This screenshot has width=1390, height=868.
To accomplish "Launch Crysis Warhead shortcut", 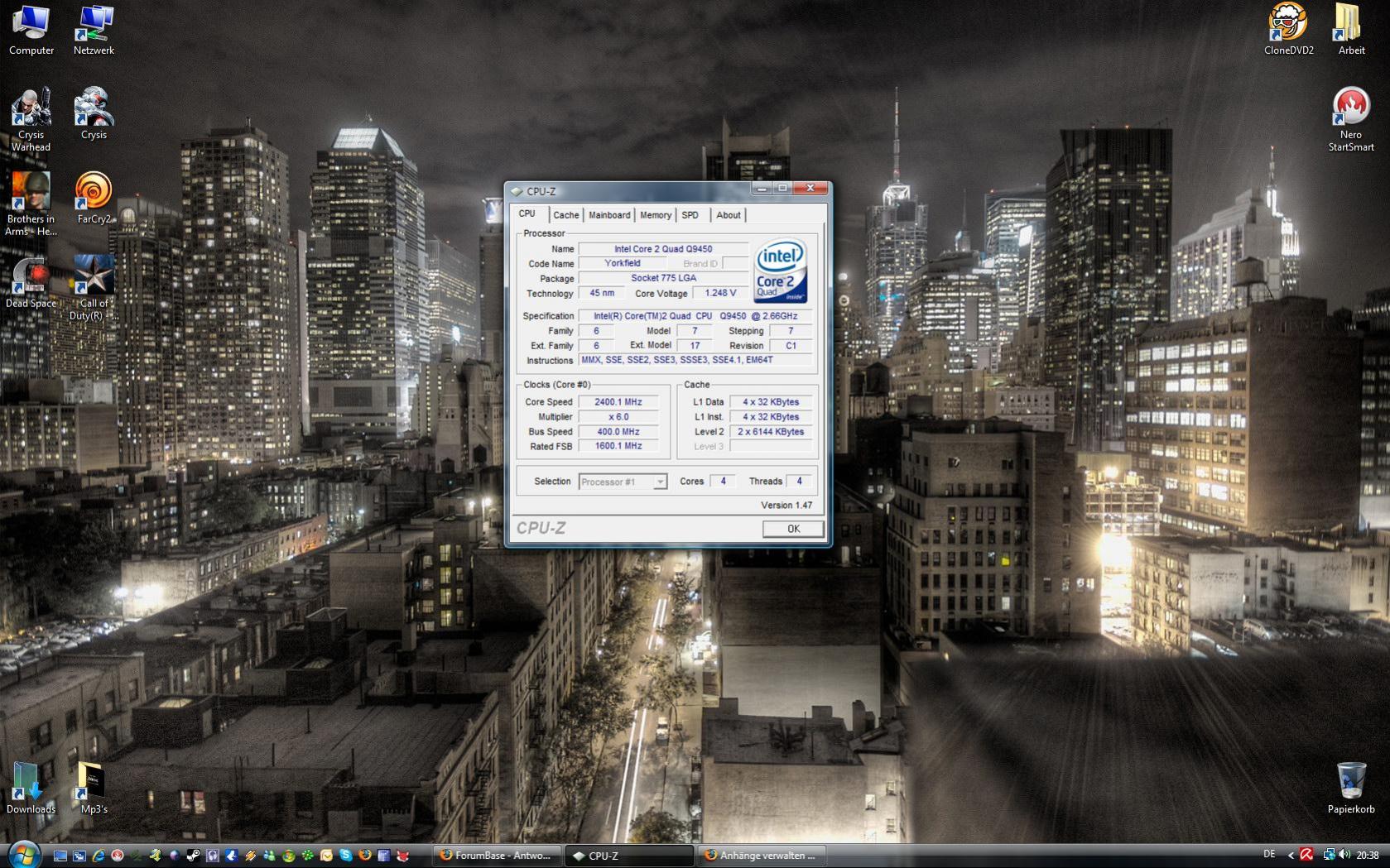I will coord(31,120).
